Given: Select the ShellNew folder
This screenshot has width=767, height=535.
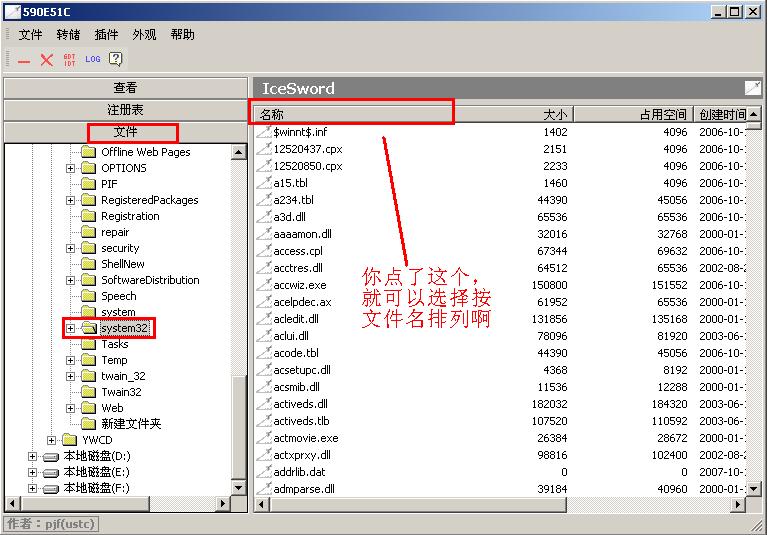Looking at the screenshot, I should [123, 264].
